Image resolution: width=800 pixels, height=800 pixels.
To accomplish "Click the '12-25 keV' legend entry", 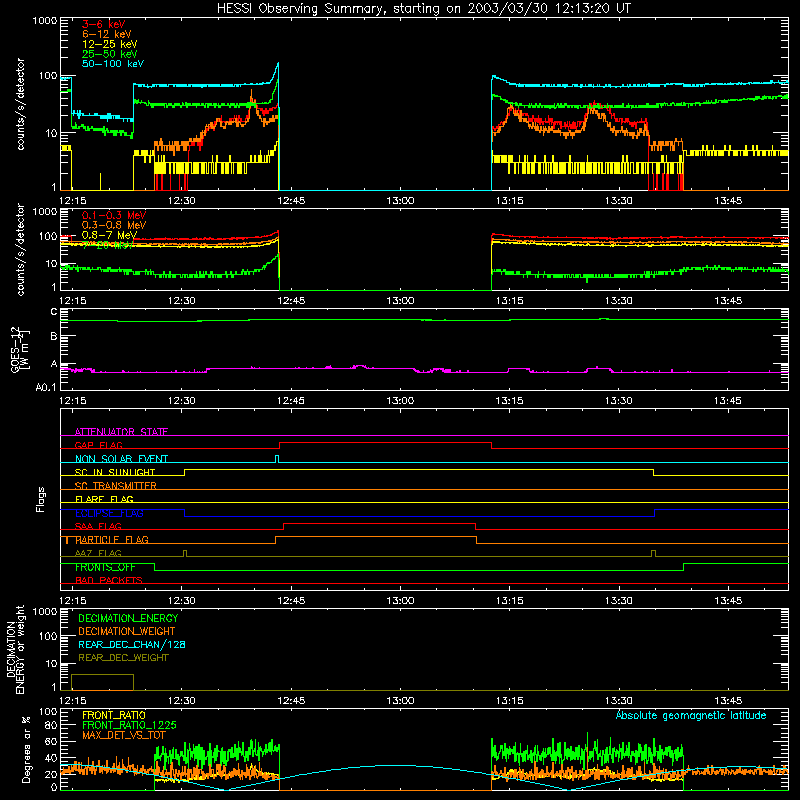I will [109, 44].
